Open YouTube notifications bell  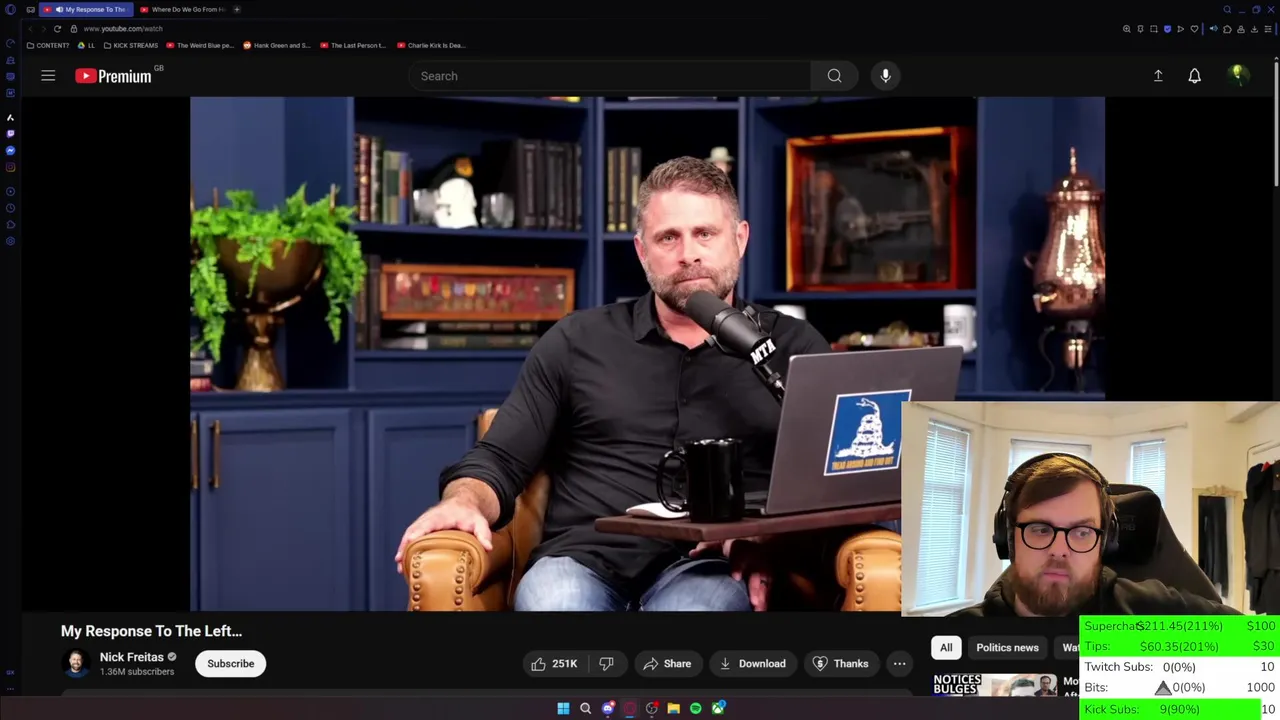point(1194,76)
